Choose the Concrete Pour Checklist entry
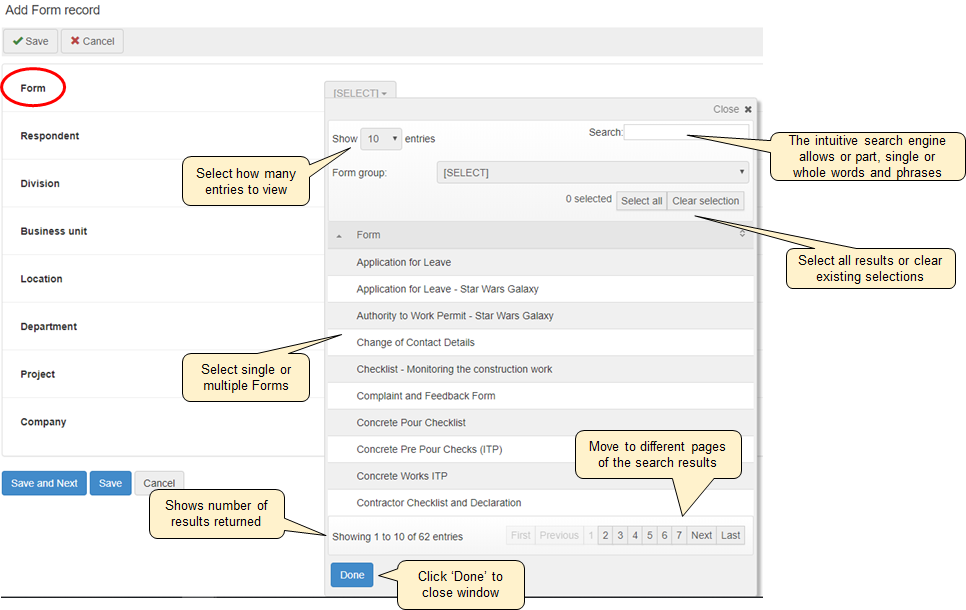The width and height of the screenshot is (966, 610). (x=411, y=423)
